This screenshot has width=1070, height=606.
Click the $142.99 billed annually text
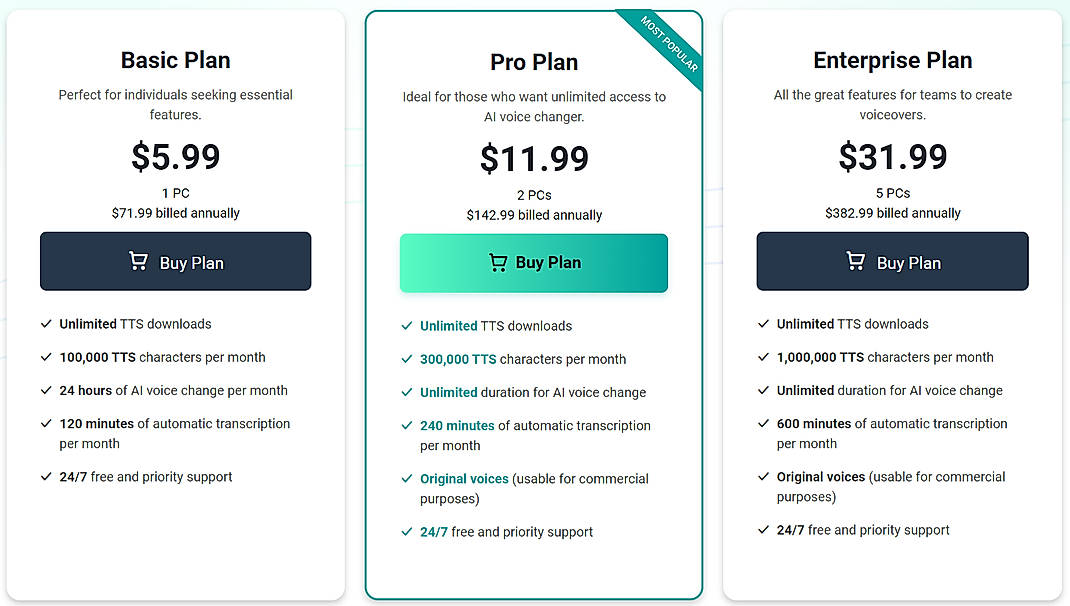533,213
